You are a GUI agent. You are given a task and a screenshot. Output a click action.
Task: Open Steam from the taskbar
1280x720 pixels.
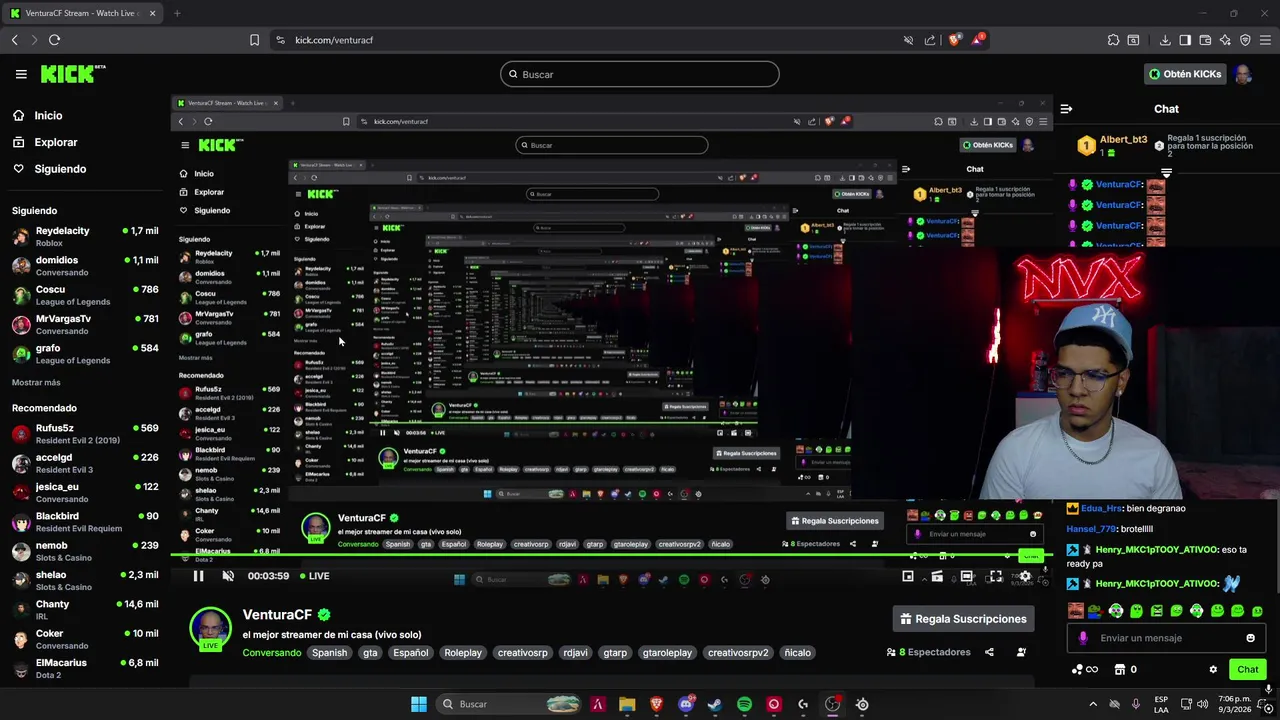click(715, 704)
